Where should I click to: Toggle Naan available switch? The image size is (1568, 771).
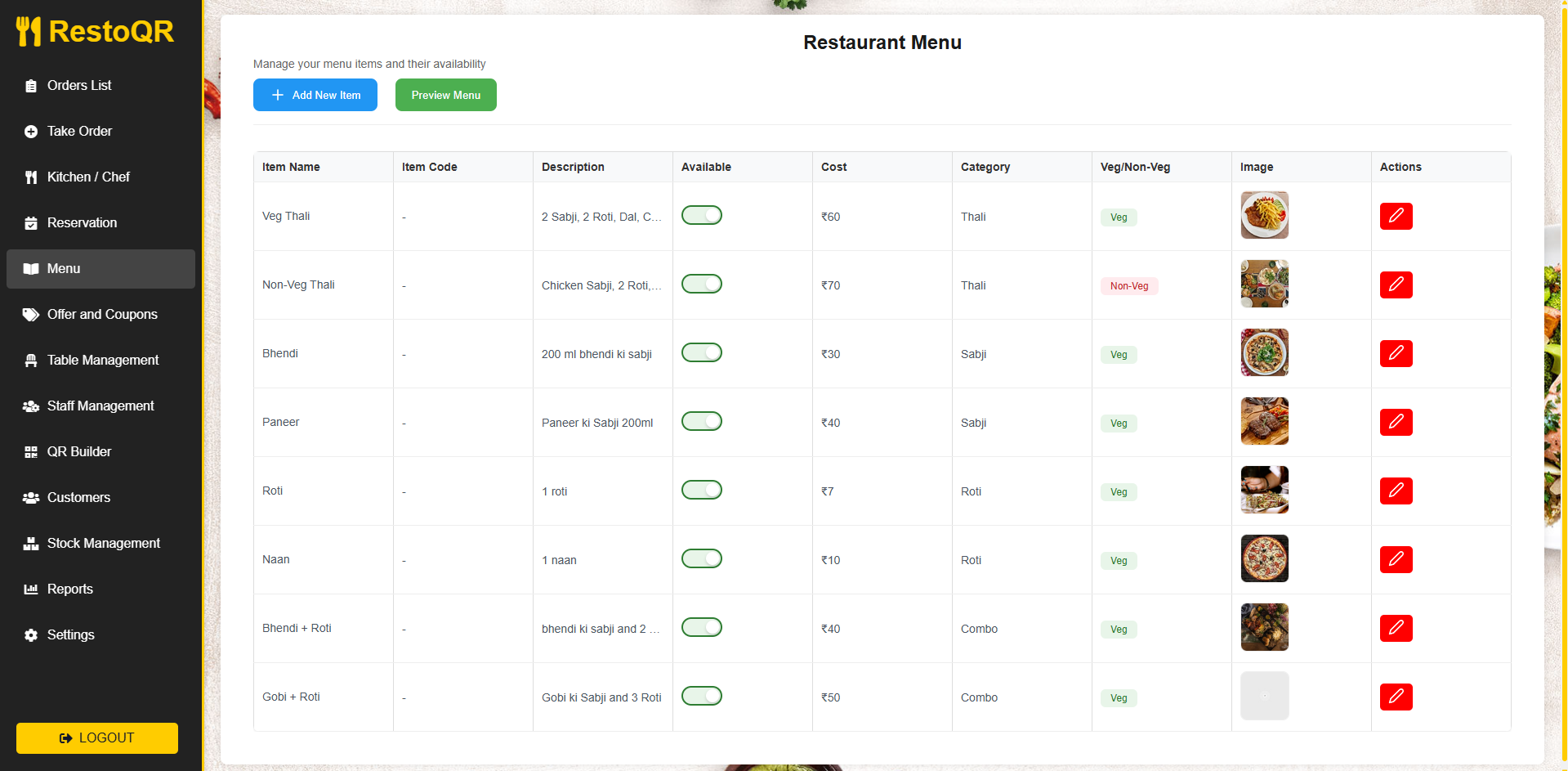coord(702,558)
